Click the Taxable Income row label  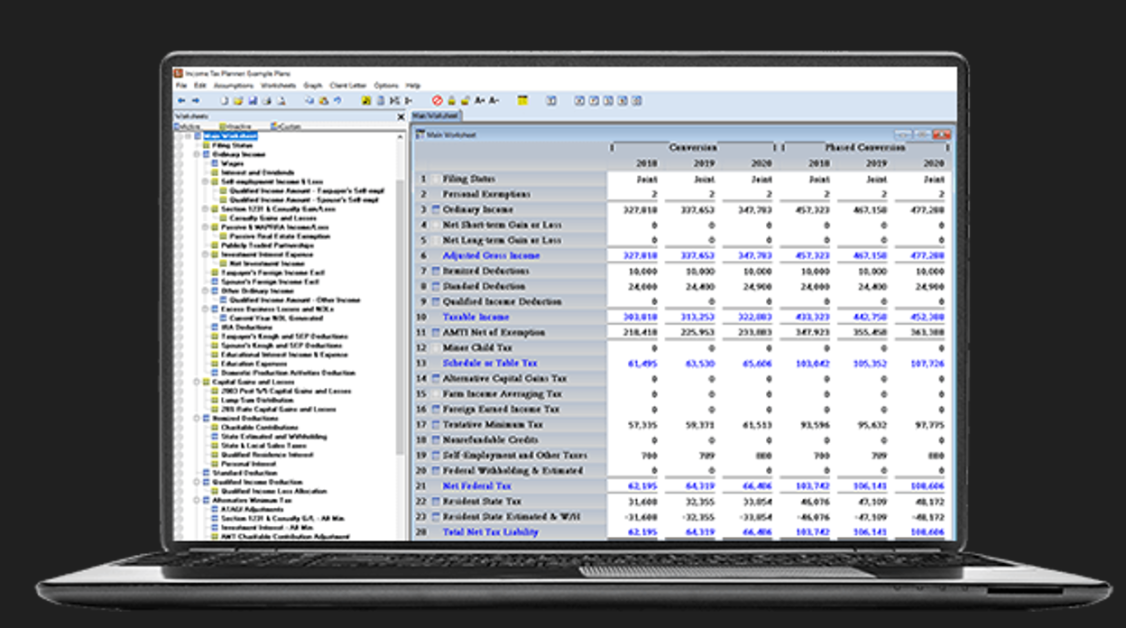(477, 317)
